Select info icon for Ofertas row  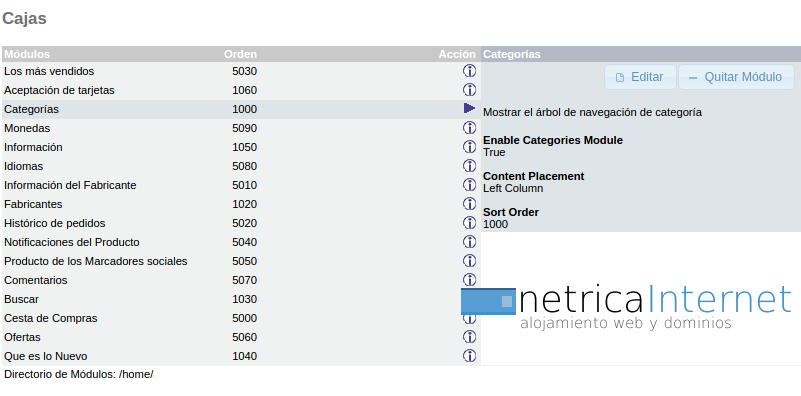469,337
